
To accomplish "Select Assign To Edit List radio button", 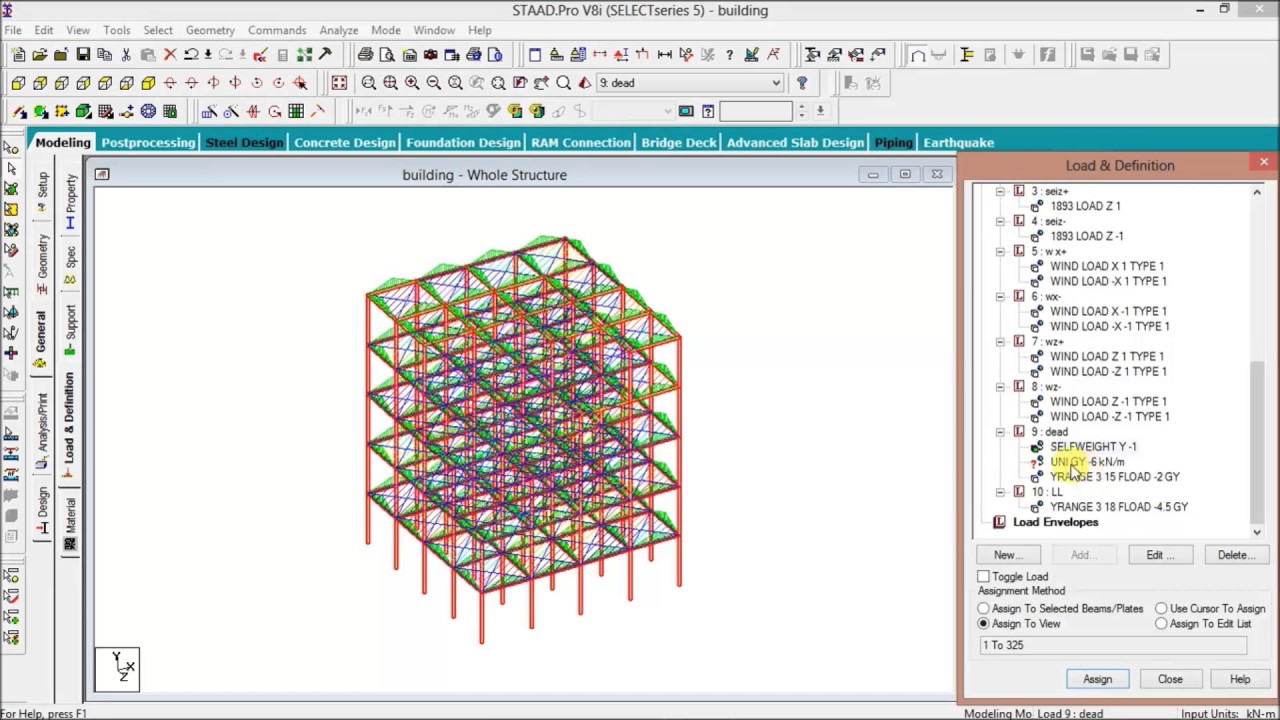I will click(1161, 624).
